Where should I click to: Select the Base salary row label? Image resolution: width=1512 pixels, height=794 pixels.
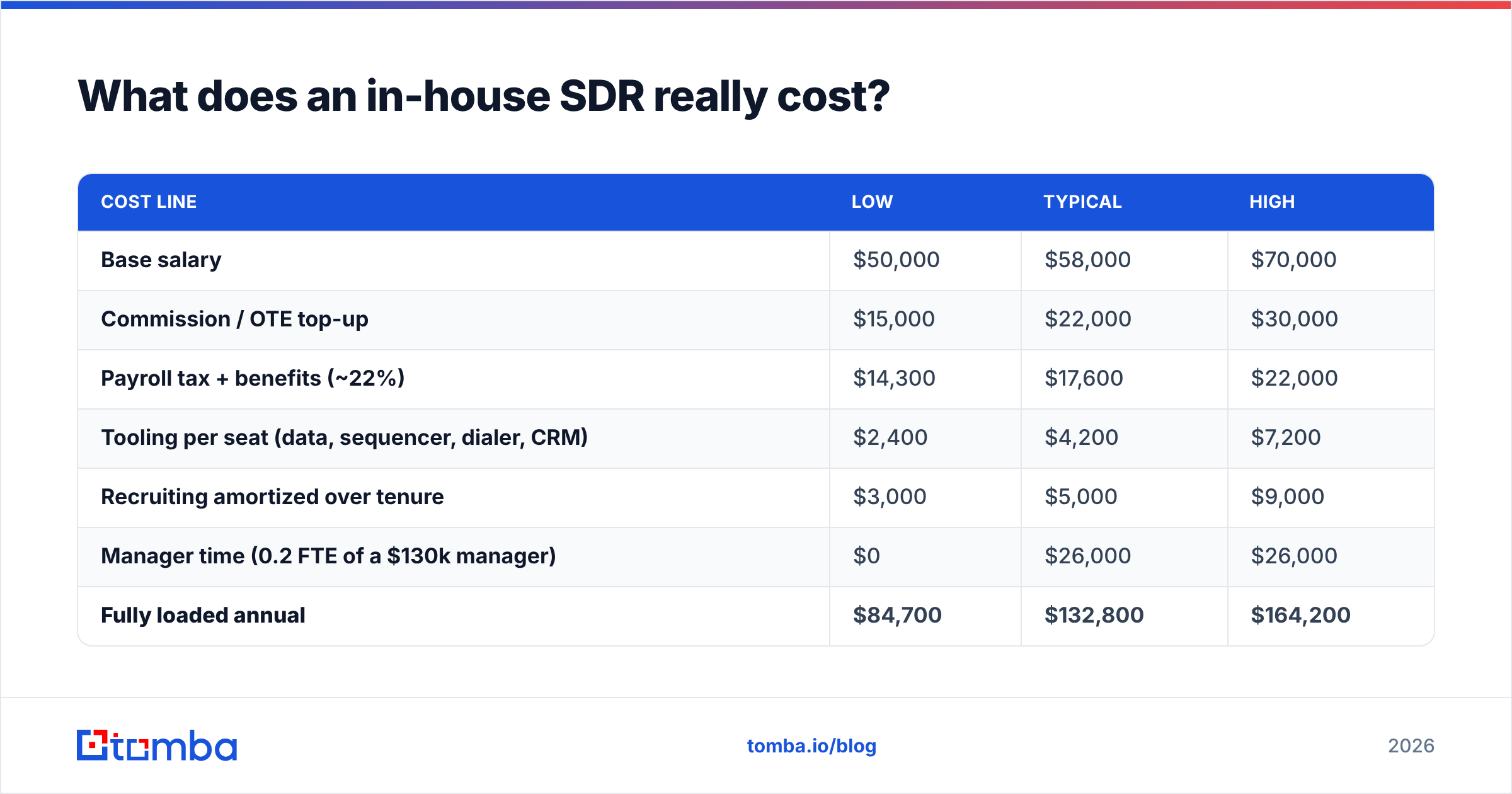tap(161, 260)
